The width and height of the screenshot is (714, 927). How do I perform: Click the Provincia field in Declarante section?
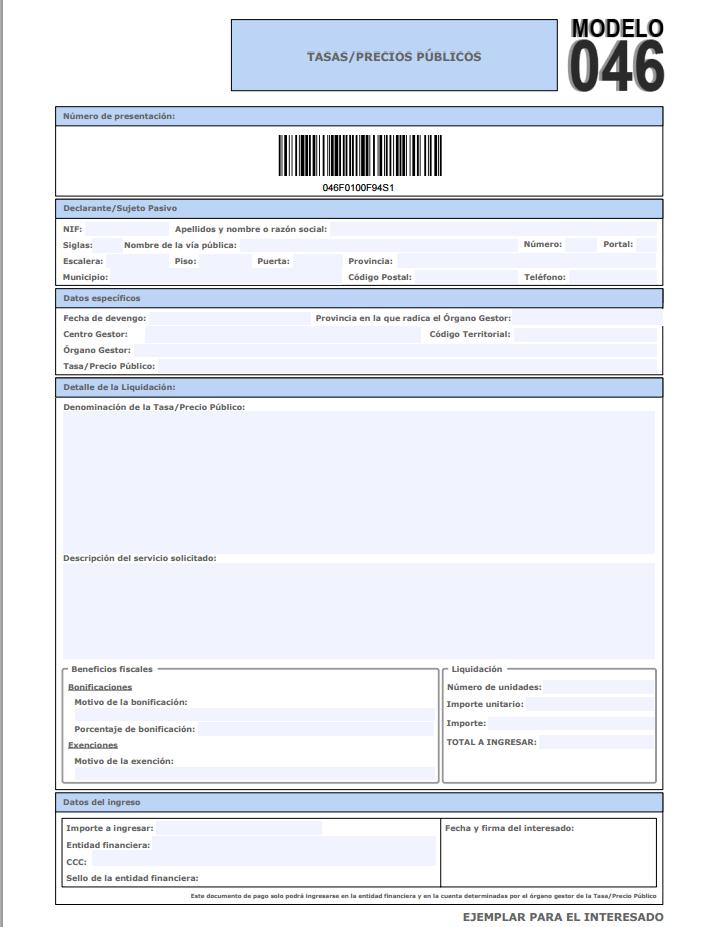(x=527, y=261)
